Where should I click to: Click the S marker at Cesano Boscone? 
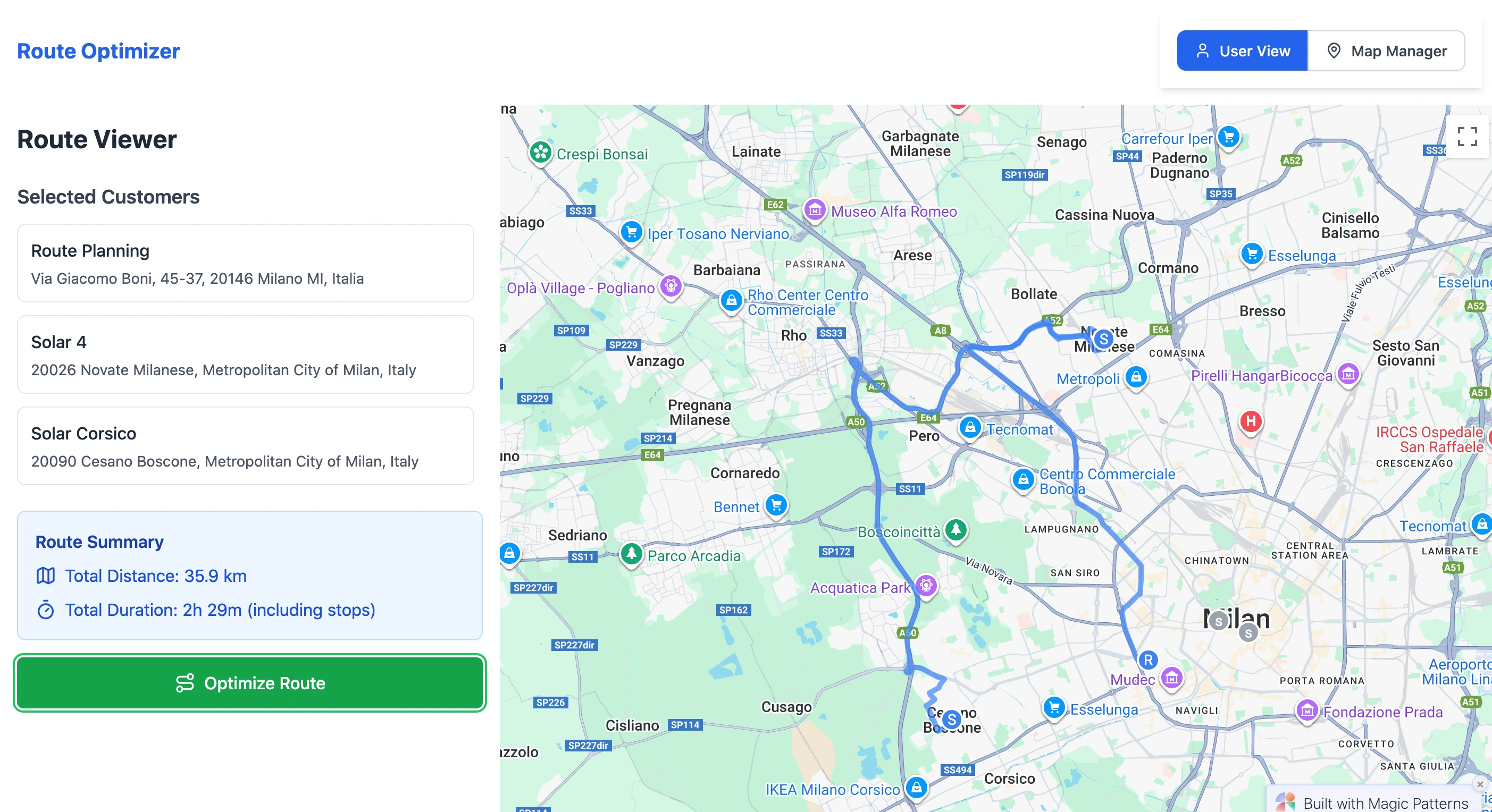(951, 720)
